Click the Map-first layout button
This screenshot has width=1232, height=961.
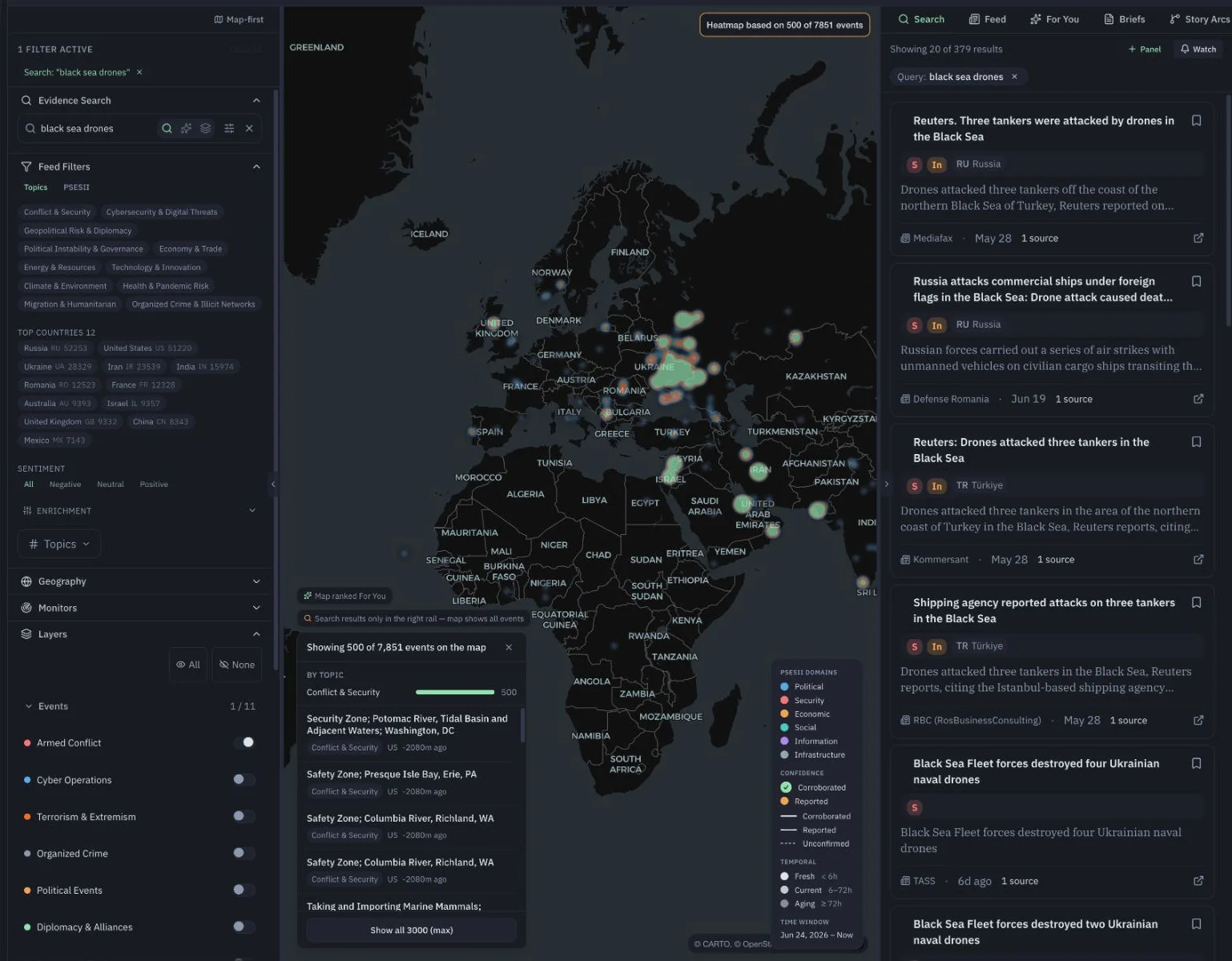pos(239,19)
